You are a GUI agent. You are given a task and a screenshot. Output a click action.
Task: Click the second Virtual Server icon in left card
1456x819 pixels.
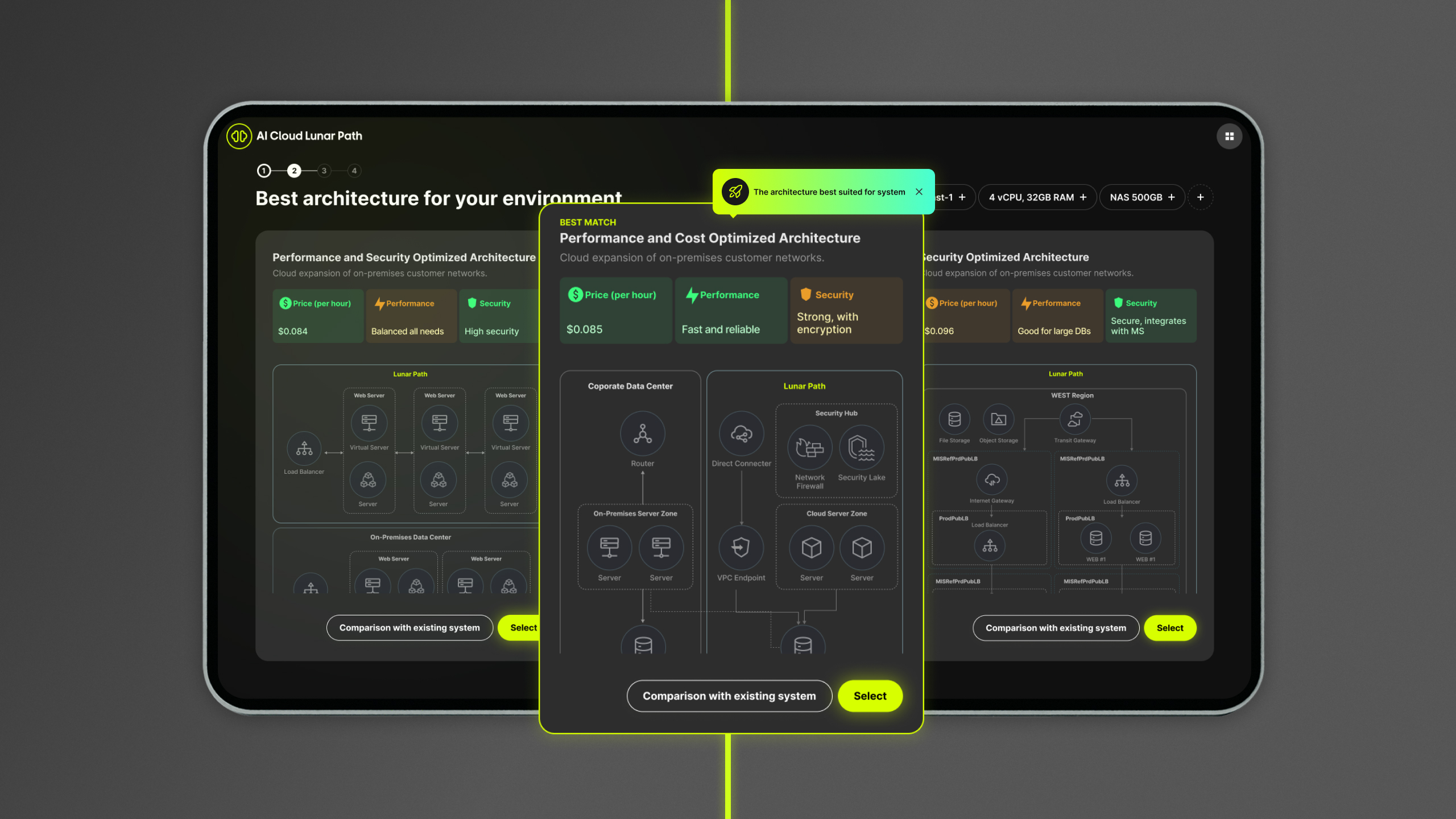pyautogui.click(x=440, y=423)
